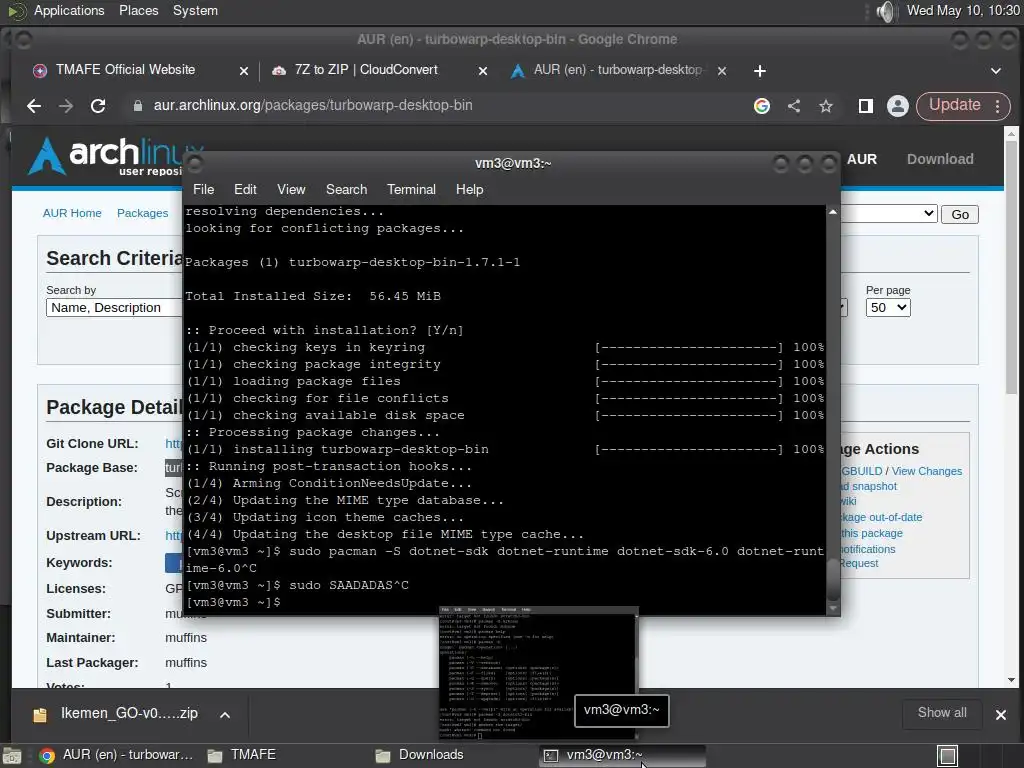Screen dimensions: 1024x768
Task: Click show desktop icon in bottom panel
Action: pos(12,756)
